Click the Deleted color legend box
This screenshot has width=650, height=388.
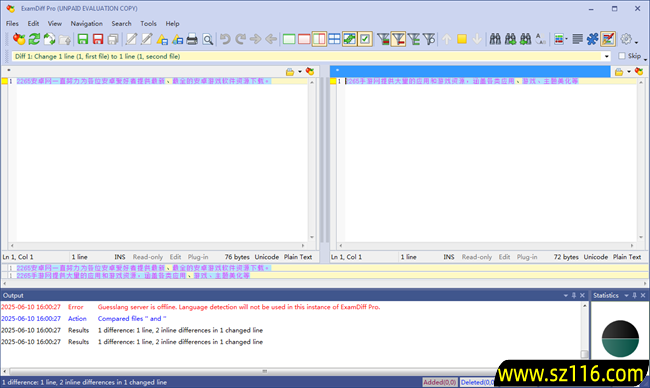pos(477,382)
